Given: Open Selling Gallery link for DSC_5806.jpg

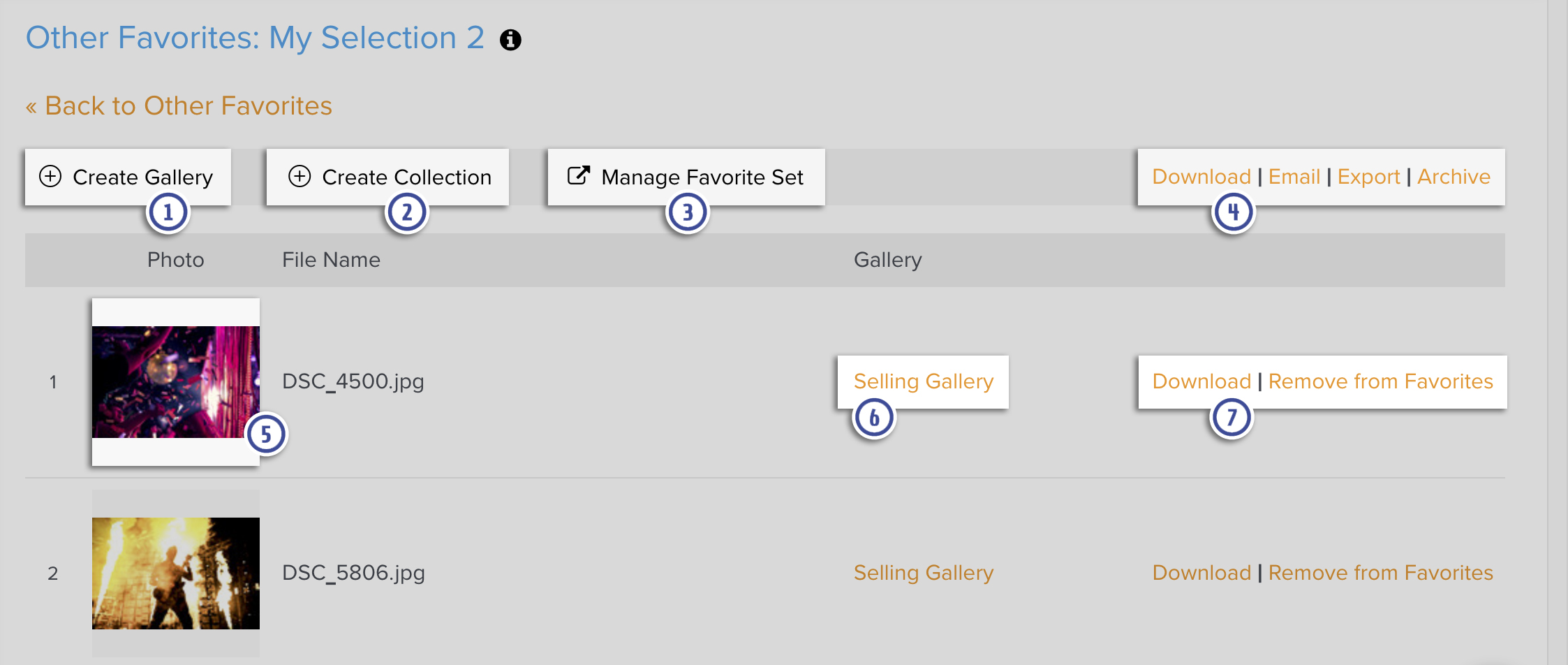Looking at the screenshot, I should pyautogui.click(x=923, y=573).
